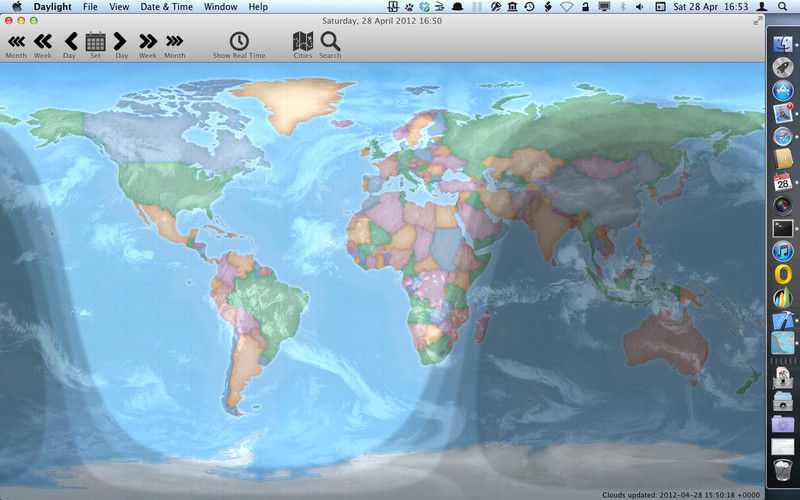Click the Bluetooth menu bar icon
Screen dimensions: 800x500
[x=622, y=7]
